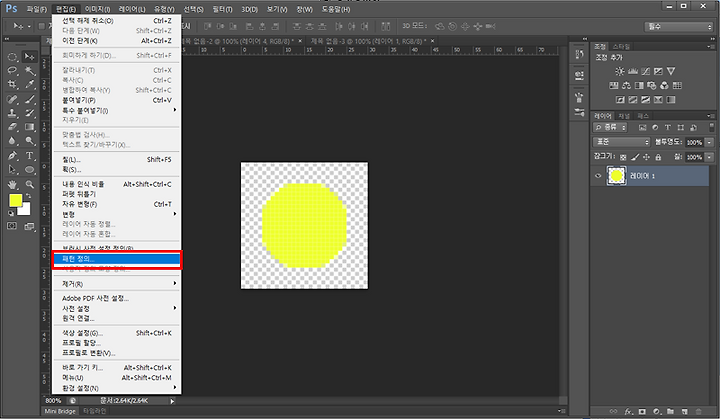This screenshot has height=419, width=720.
Task: Open the 이미지(I) menu
Action: pyautogui.click(x=97, y=9)
